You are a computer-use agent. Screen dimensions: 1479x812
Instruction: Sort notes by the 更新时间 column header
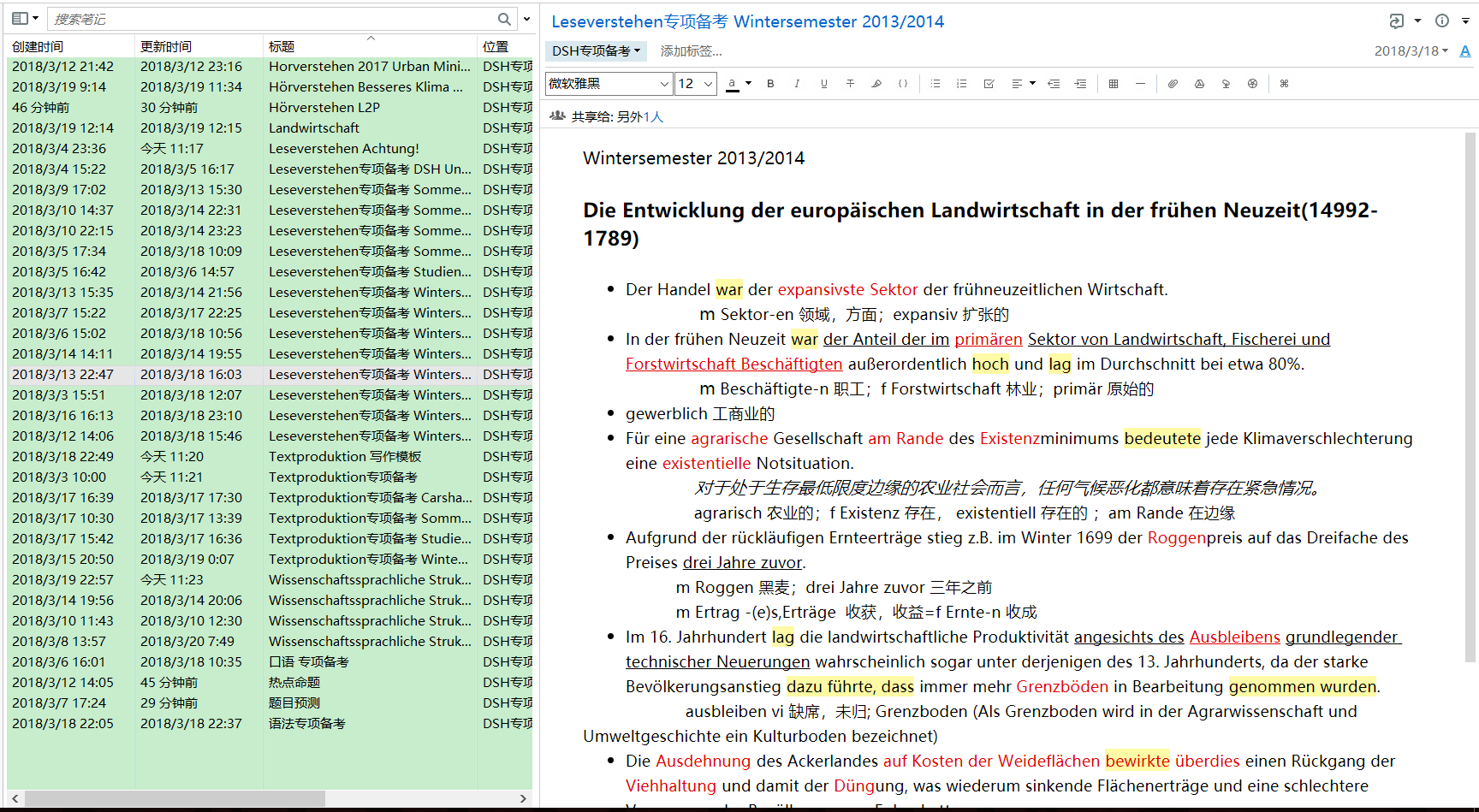[x=166, y=46]
